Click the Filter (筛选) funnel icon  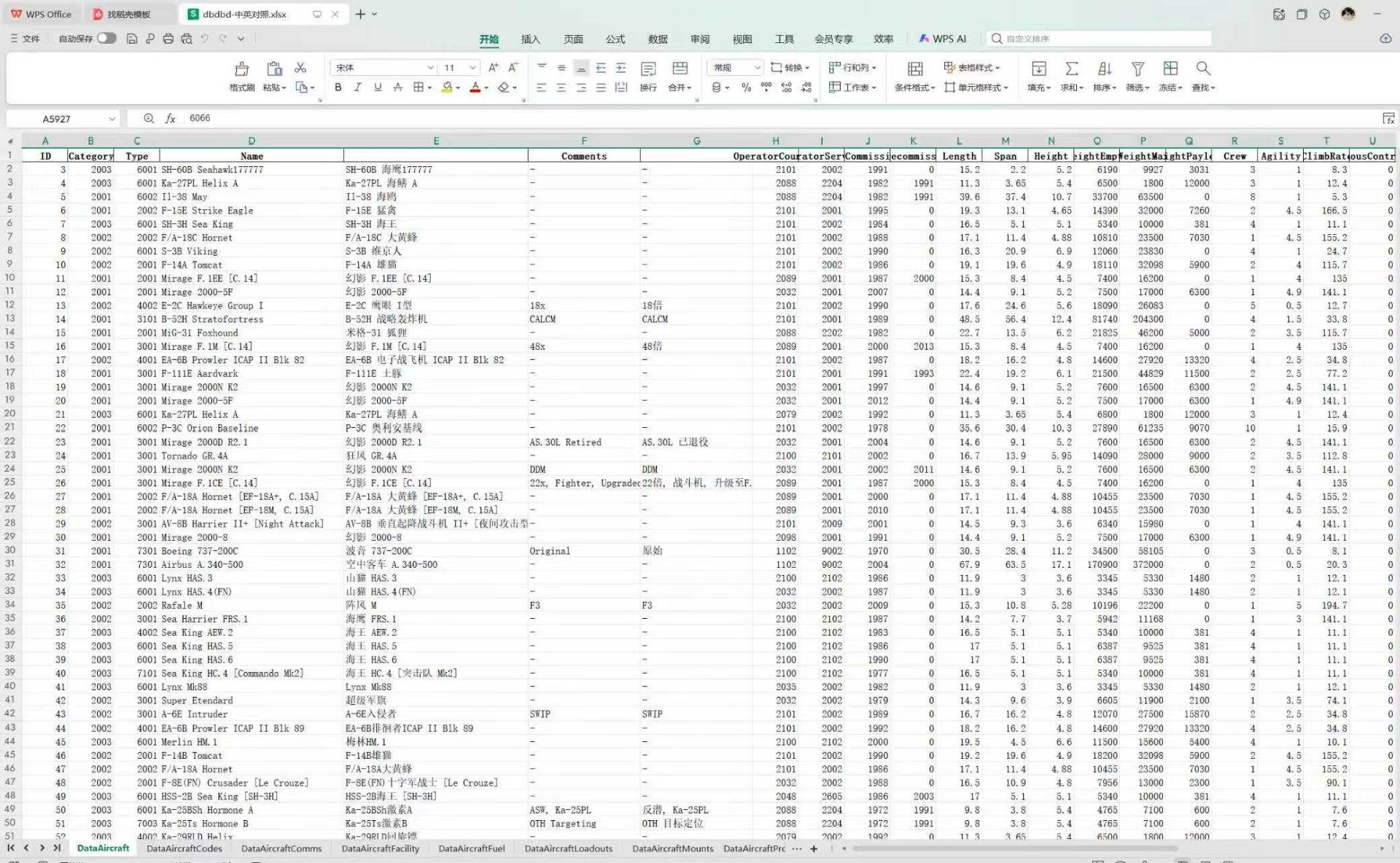1137,69
